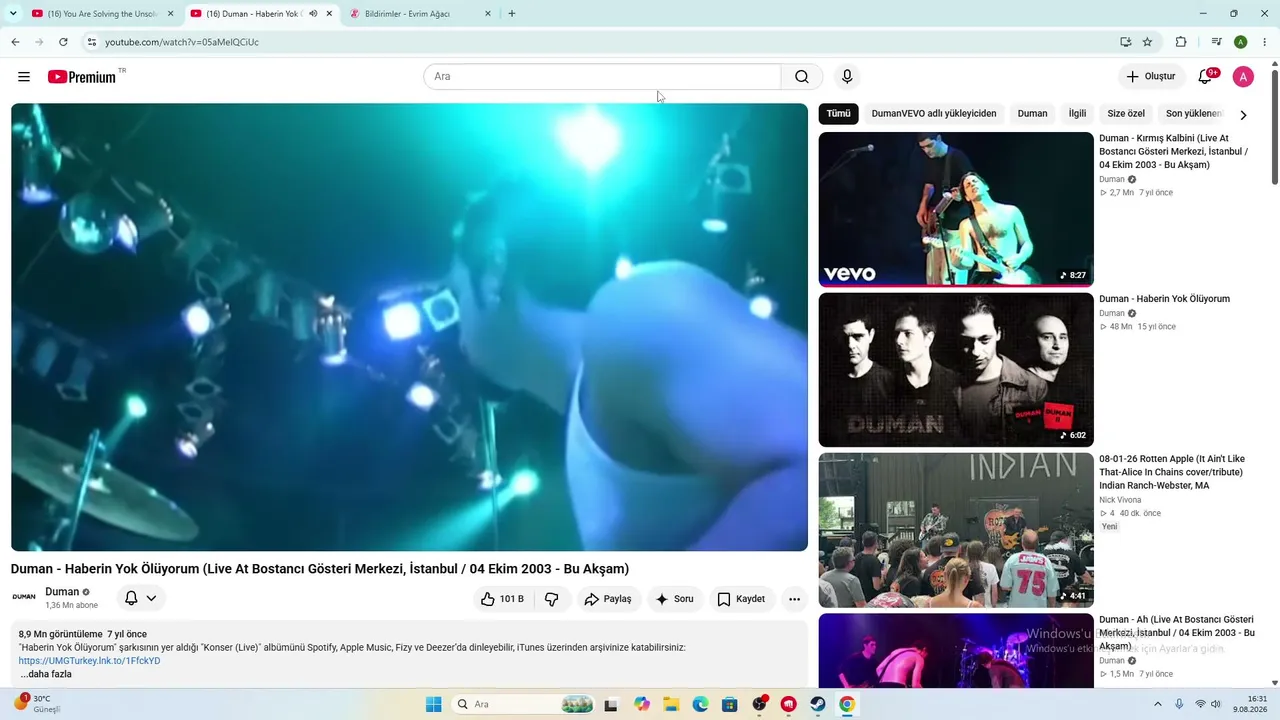Screen dimensions: 1280x720
Task: Dislike the Duman video
Action: 551,599
